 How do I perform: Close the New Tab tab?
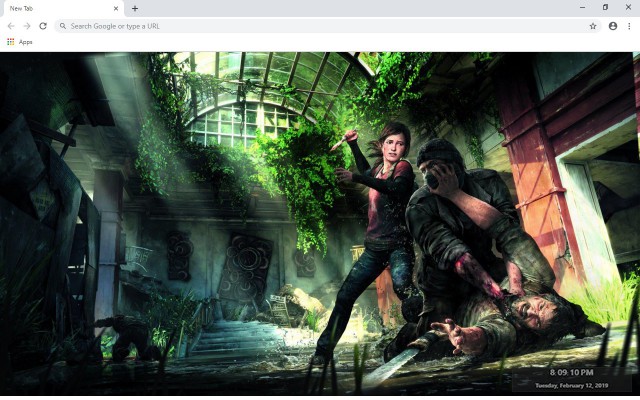click(x=116, y=9)
